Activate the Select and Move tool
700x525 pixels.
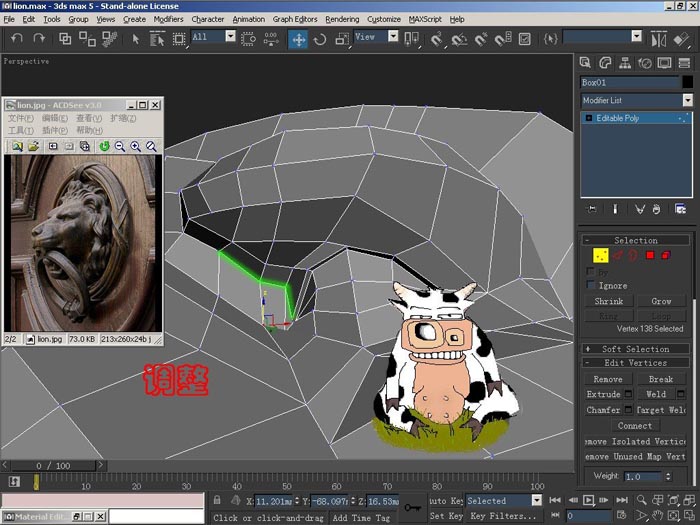(298, 39)
